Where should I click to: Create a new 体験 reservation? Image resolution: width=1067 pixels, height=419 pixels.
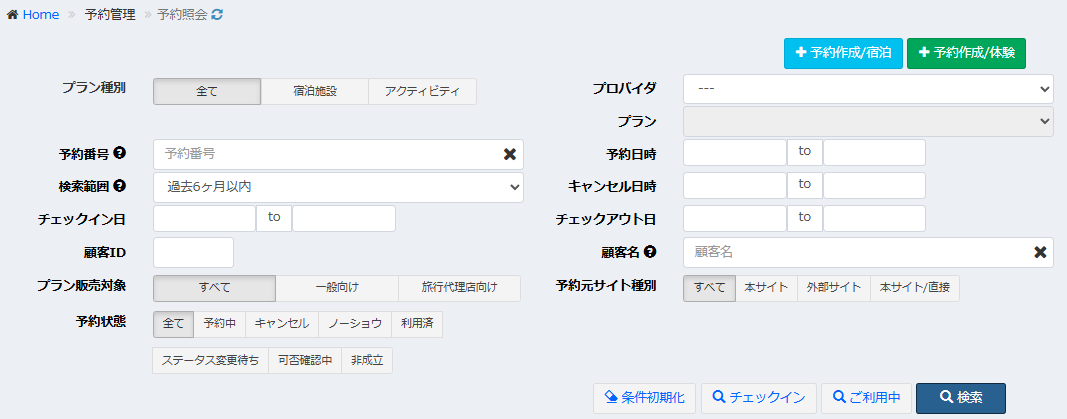966,53
